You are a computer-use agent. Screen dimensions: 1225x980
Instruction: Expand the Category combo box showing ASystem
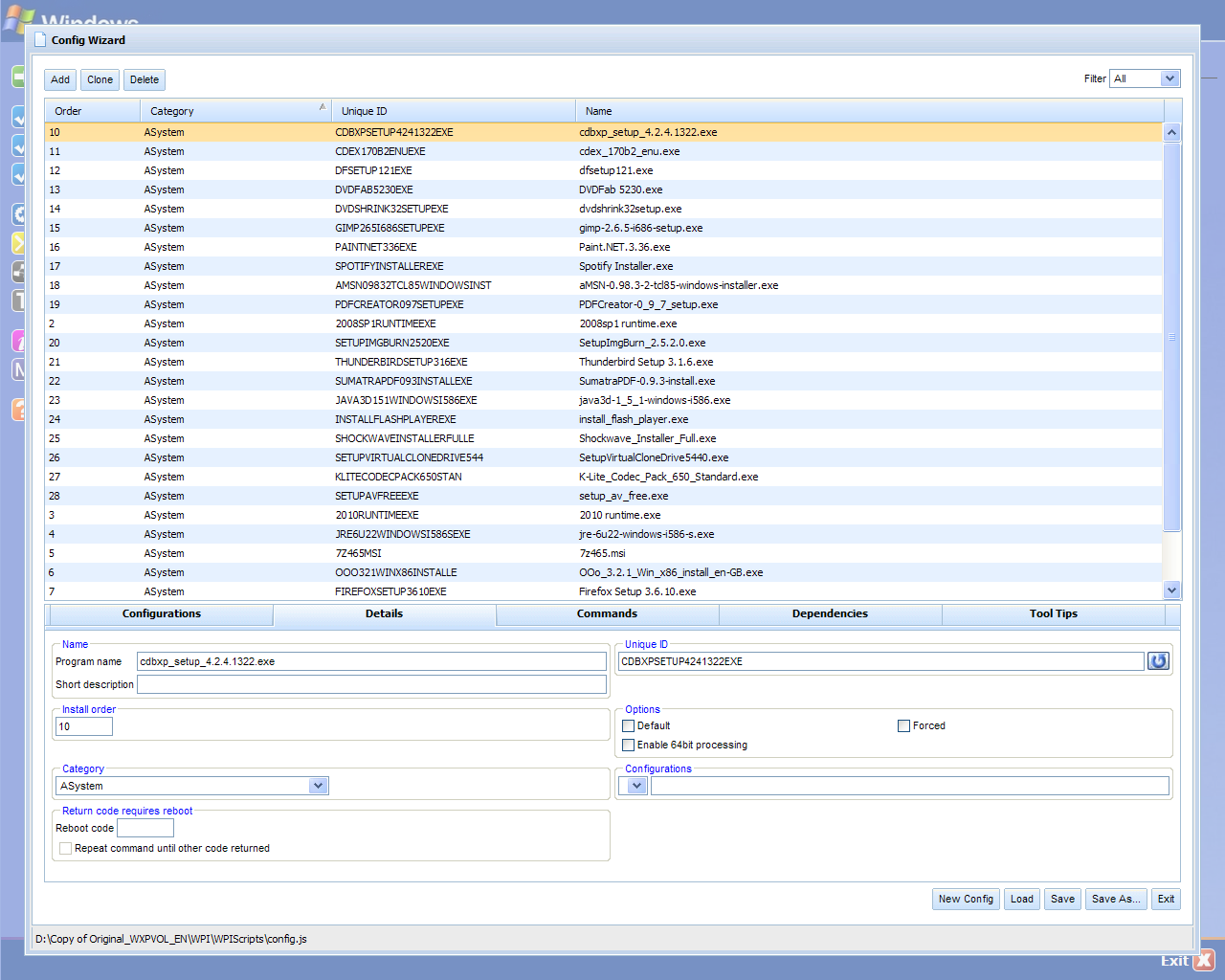tap(319, 786)
